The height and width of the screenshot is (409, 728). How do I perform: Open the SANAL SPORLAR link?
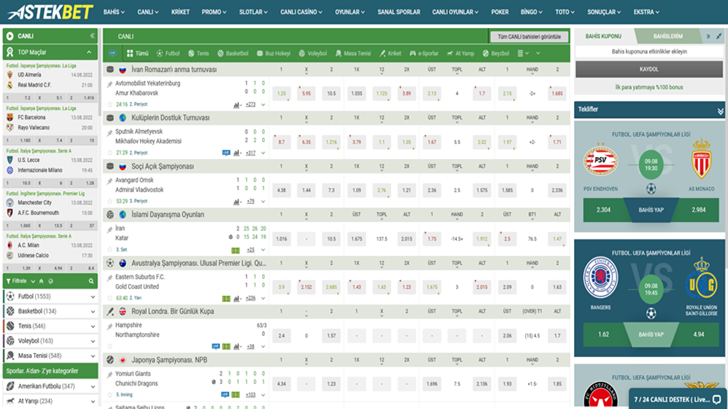(x=398, y=12)
